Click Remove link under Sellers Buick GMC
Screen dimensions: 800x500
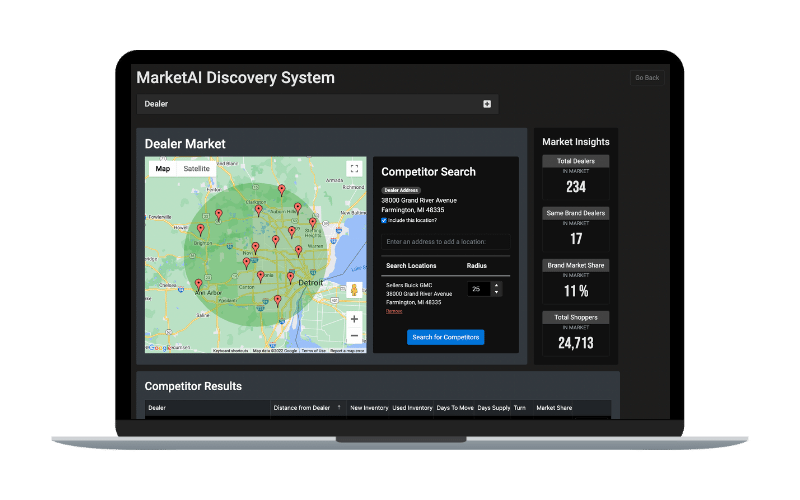(x=394, y=311)
